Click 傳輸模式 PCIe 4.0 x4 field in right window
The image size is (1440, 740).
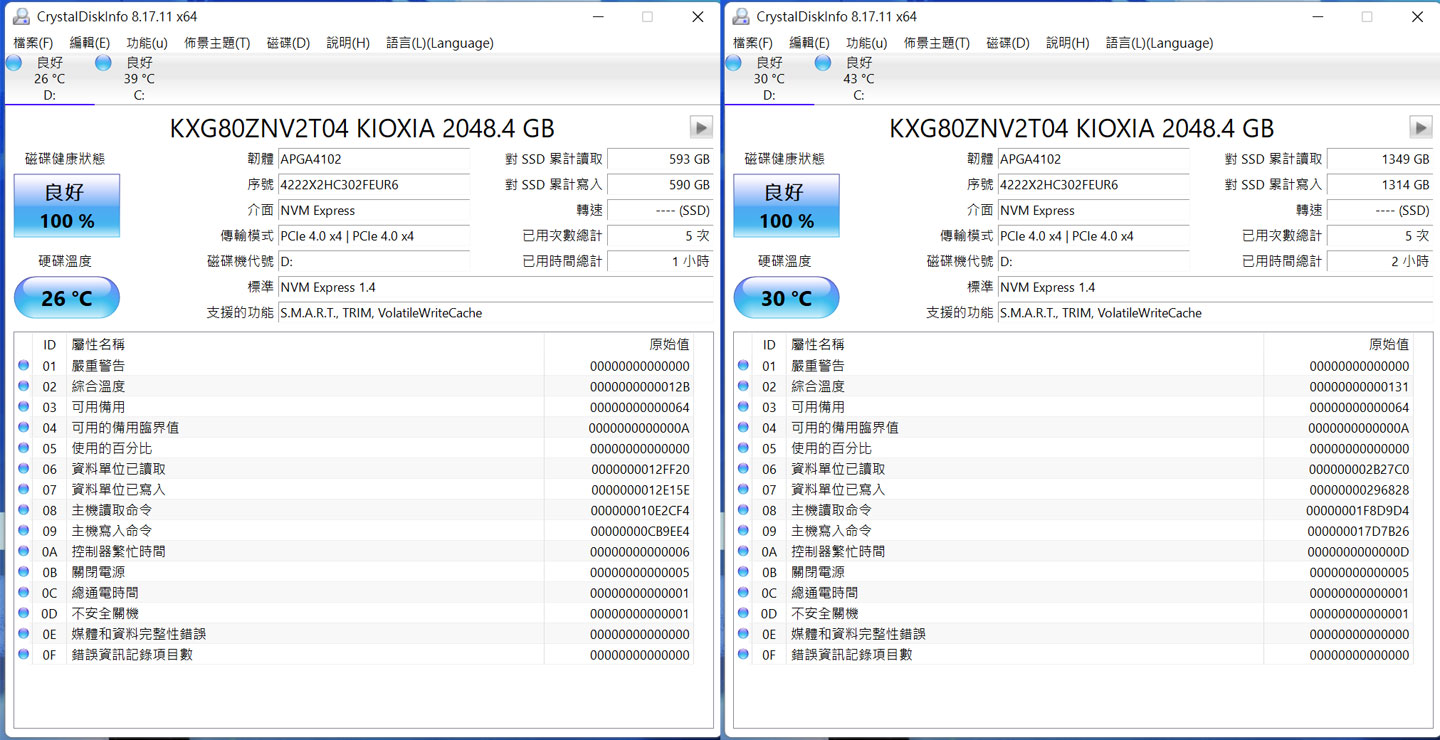[1093, 236]
